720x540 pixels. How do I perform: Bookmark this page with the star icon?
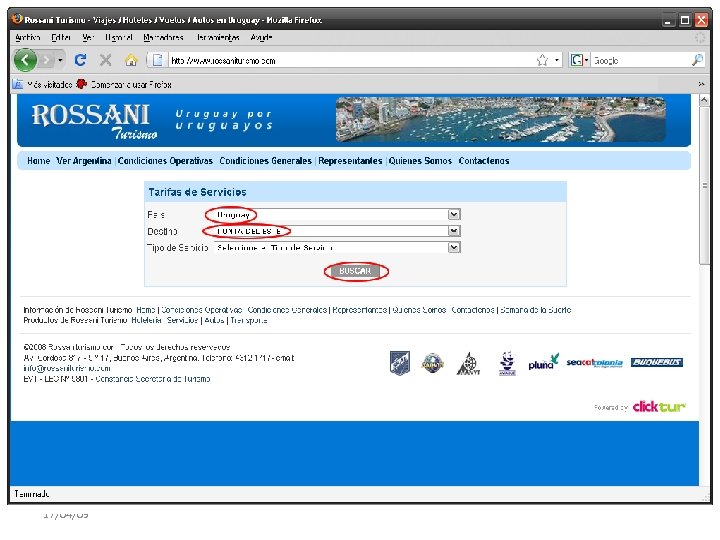tap(542, 60)
